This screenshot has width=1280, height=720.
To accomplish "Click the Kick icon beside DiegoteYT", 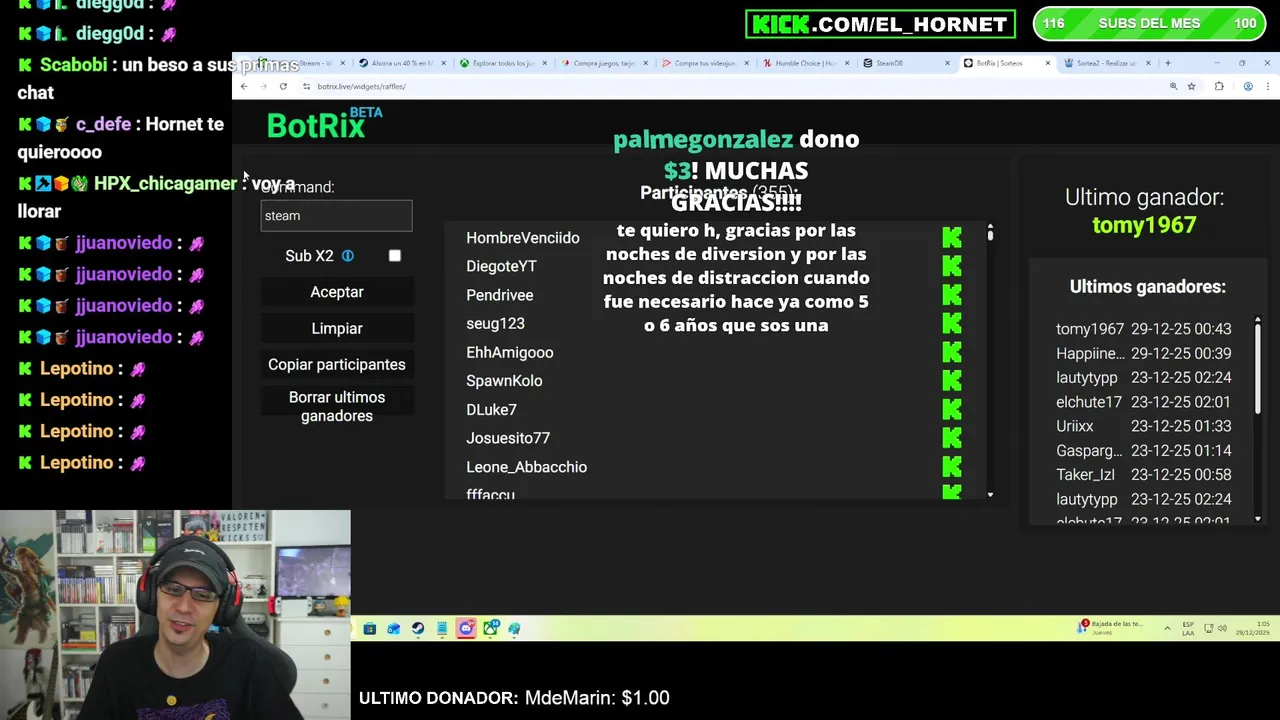I will point(952,266).
